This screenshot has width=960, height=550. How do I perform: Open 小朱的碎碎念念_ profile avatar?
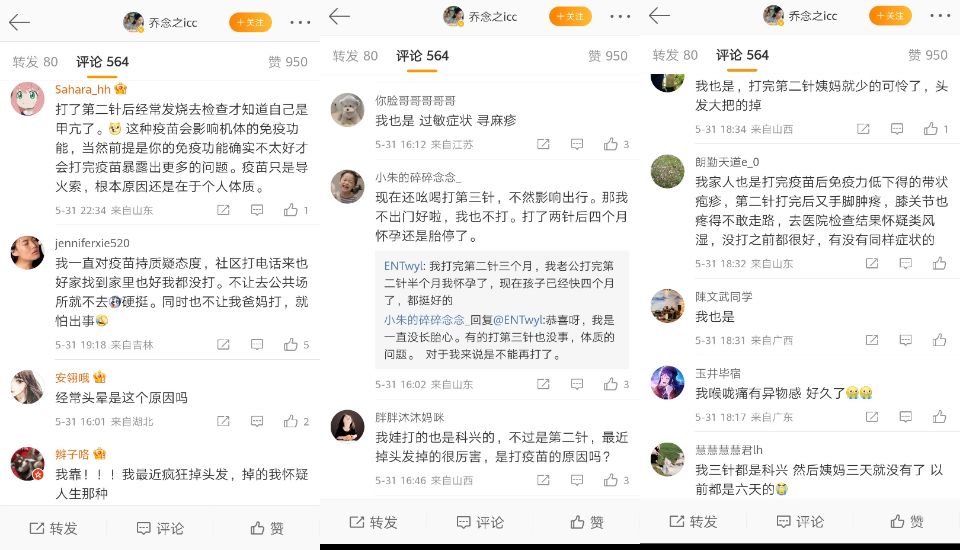pos(347,186)
